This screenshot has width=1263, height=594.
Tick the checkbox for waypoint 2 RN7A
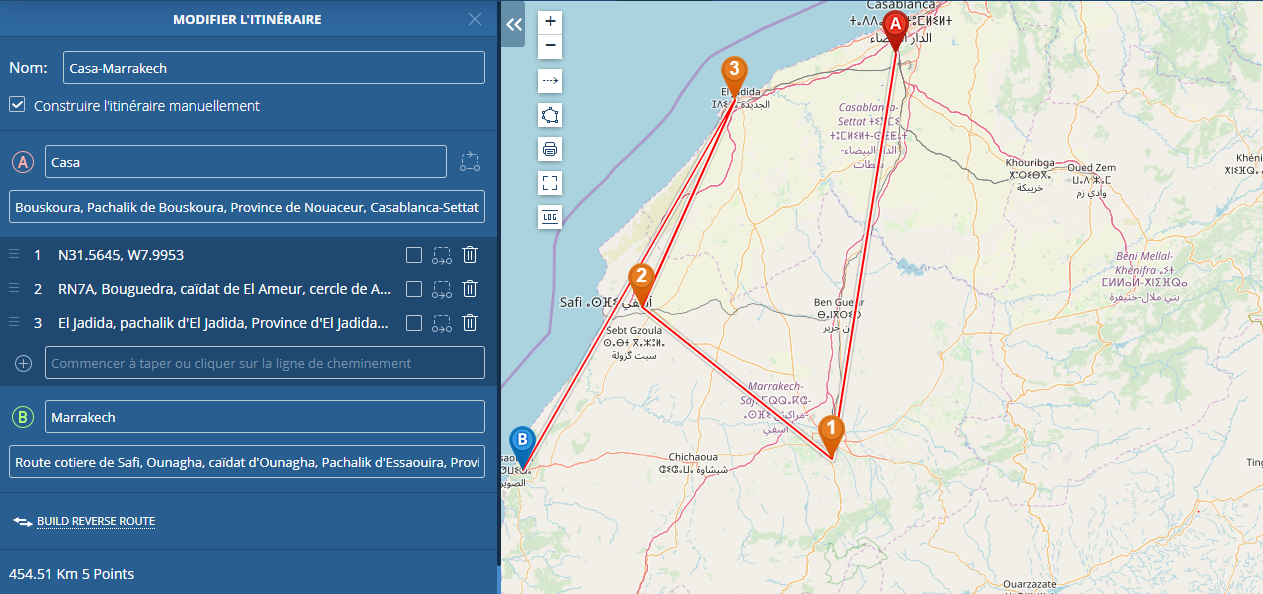click(414, 289)
